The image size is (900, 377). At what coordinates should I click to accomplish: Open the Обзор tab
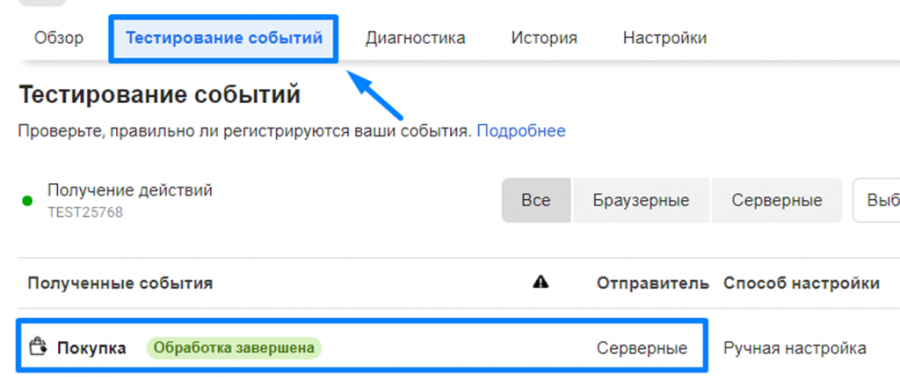click(59, 38)
